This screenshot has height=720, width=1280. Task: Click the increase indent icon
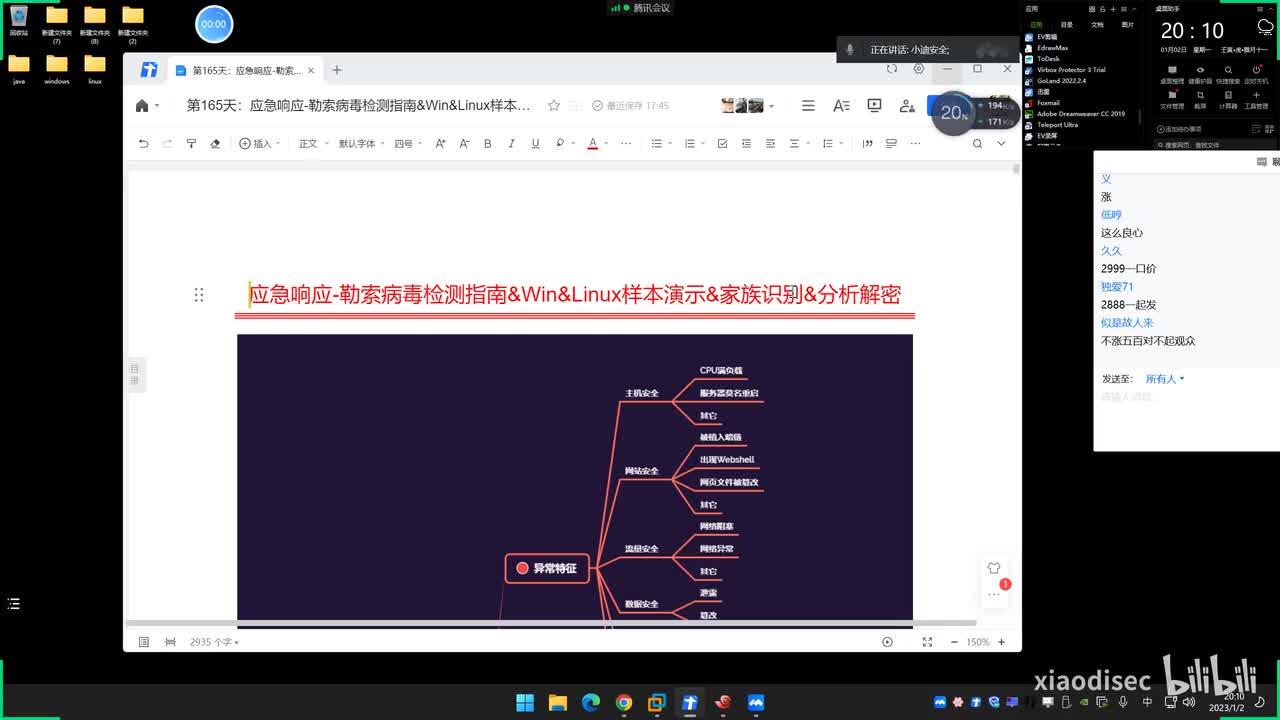pyautogui.click(x=770, y=144)
